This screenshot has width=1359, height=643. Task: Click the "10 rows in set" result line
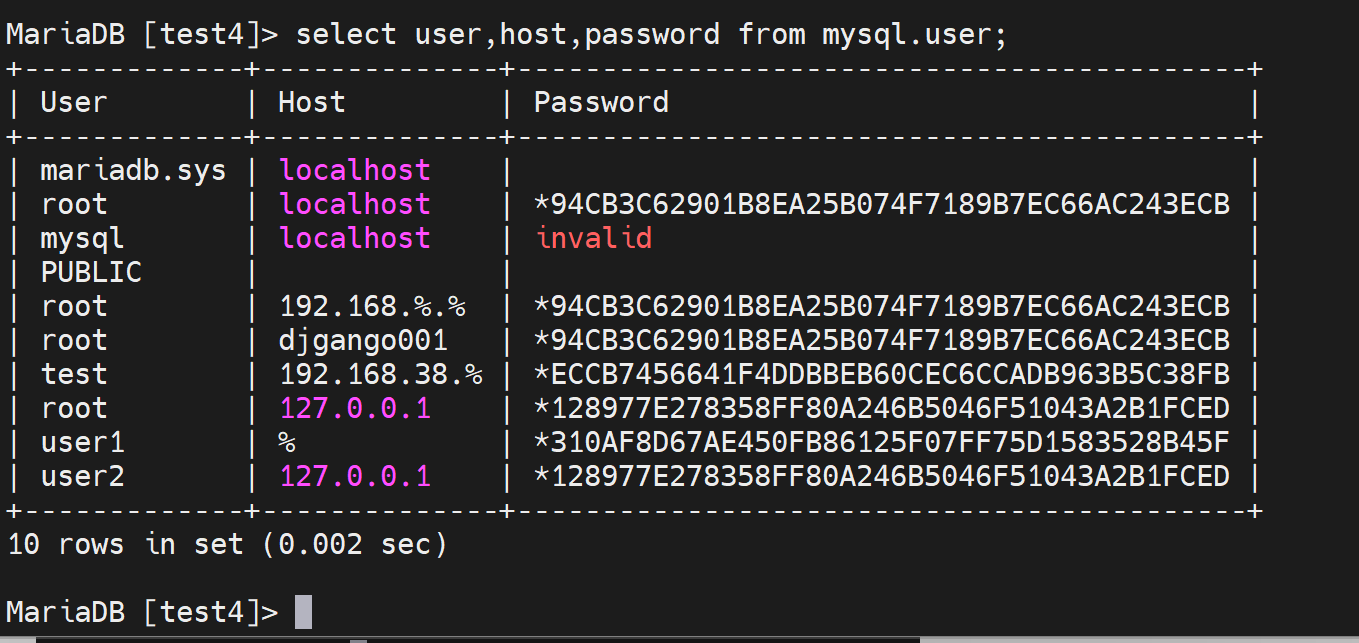tap(226, 544)
